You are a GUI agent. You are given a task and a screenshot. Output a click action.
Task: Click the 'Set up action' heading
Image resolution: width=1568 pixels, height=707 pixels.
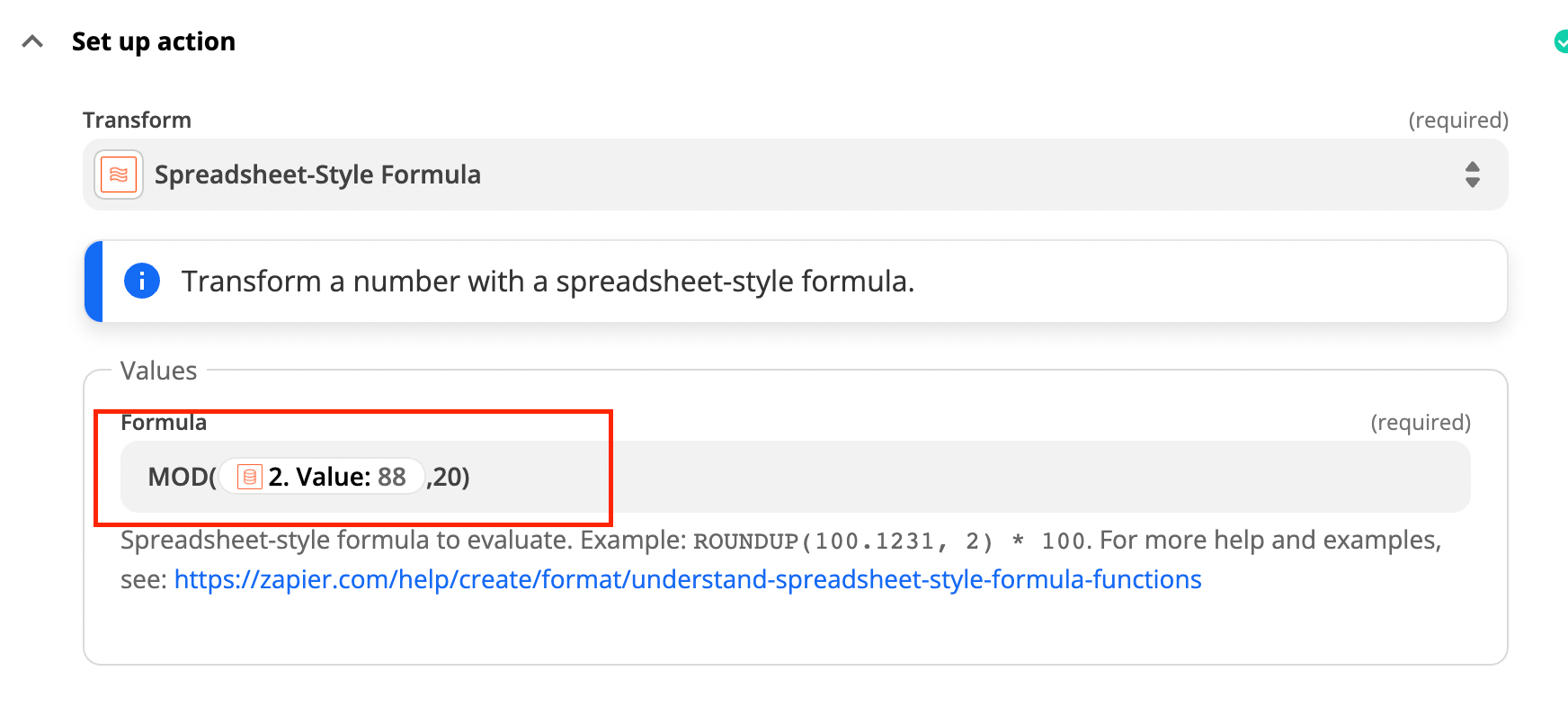coord(154,41)
